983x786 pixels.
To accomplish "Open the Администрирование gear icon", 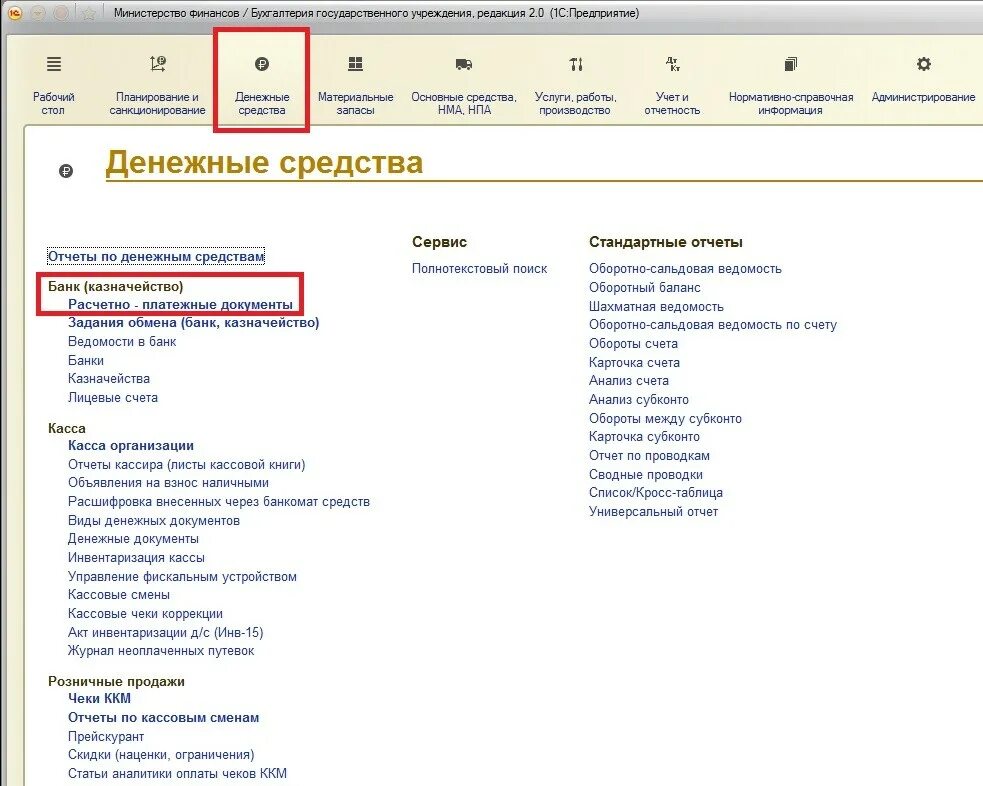I will (x=923, y=64).
